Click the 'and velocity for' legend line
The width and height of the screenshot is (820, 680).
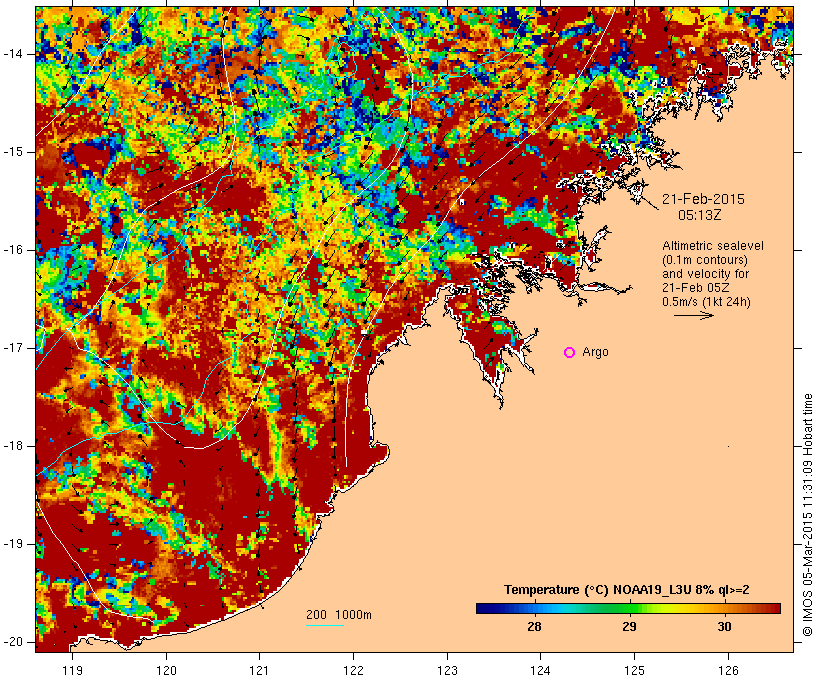coord(705,274)
